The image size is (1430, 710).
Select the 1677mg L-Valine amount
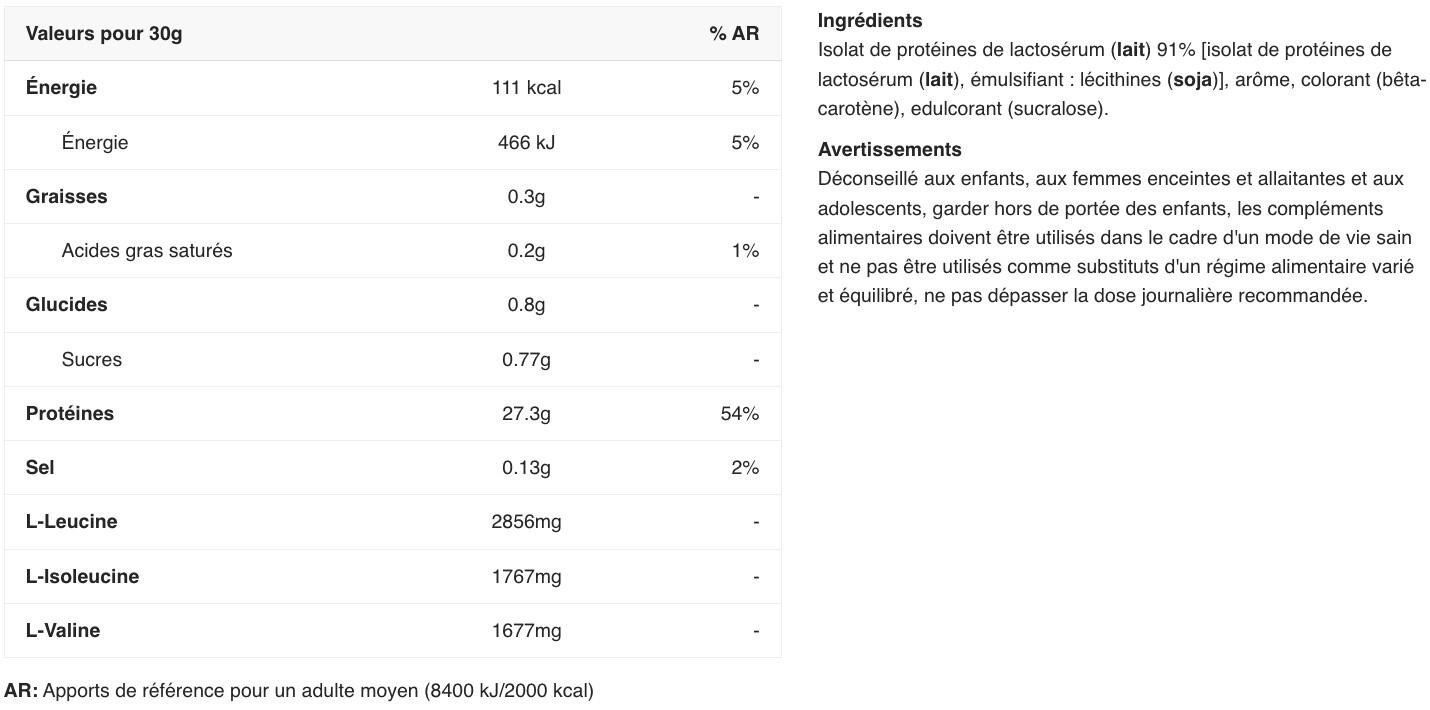(x=526, y=631)
